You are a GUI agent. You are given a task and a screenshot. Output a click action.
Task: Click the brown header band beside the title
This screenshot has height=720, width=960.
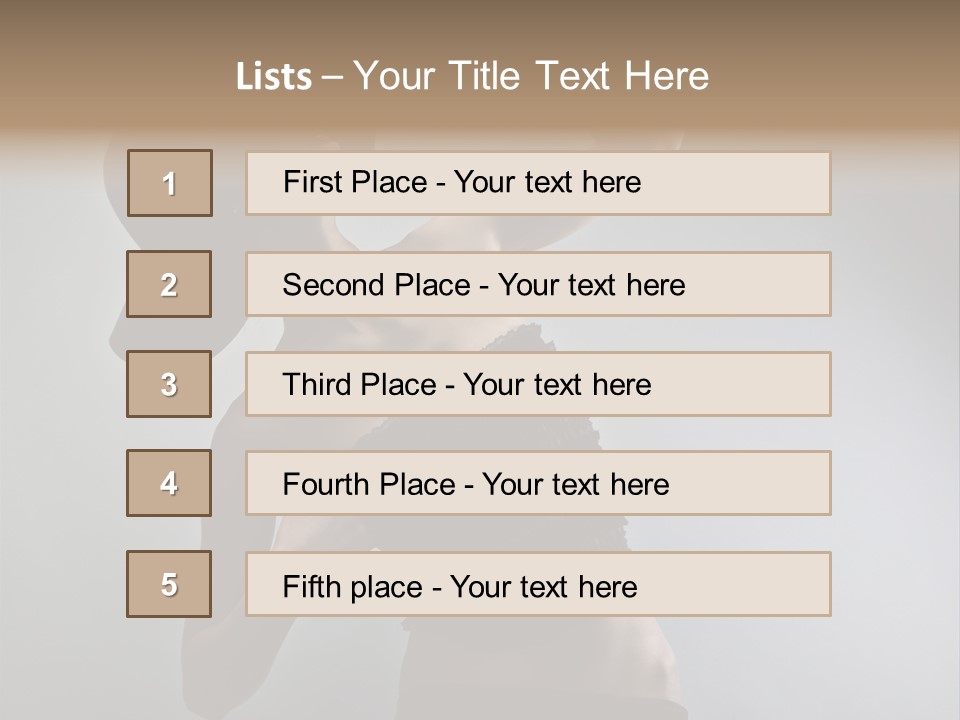click(x=840, y=70)
